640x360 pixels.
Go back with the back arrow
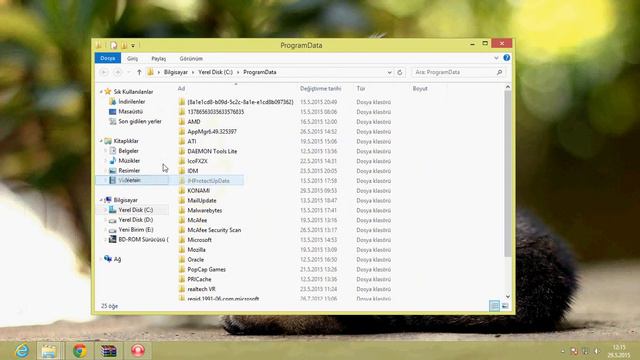click(x=104, y=72)
